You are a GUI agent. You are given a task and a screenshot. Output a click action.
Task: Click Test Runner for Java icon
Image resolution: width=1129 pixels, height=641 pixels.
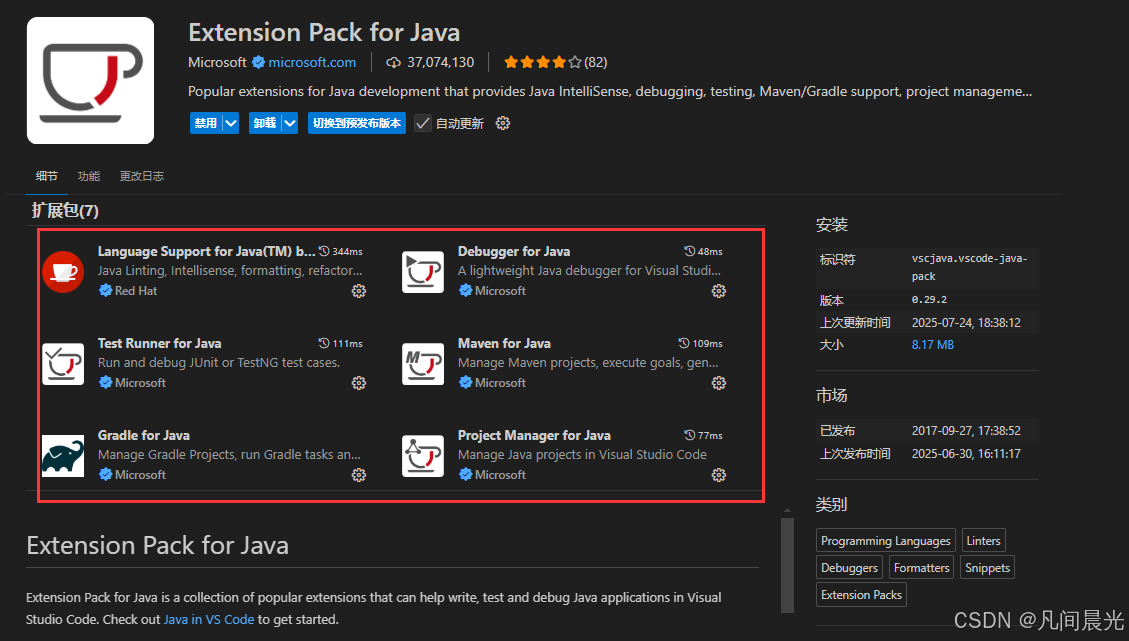point(63,364)
